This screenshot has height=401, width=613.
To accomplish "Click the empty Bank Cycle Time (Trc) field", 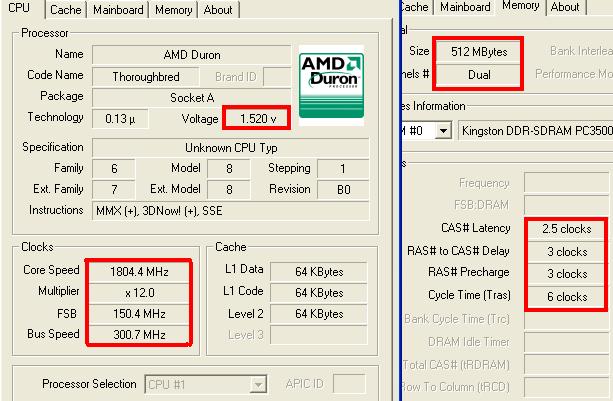I will 566,320.
